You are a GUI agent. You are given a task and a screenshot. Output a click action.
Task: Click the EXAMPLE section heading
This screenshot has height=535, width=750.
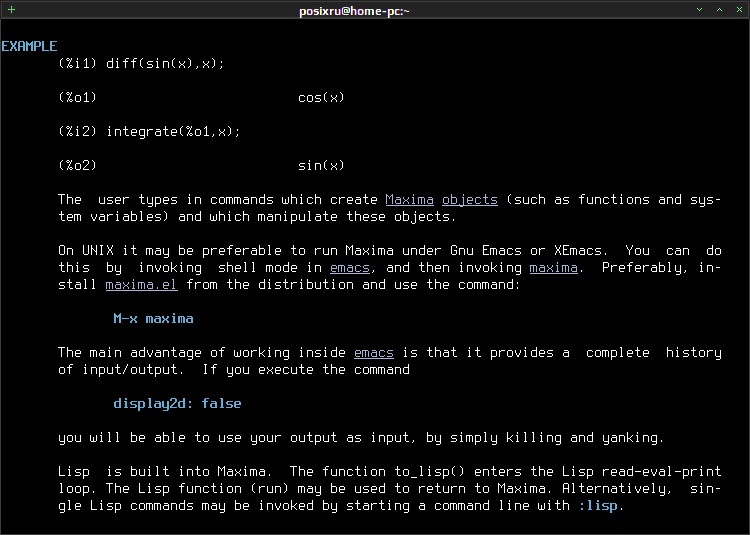tap(29, 46)
